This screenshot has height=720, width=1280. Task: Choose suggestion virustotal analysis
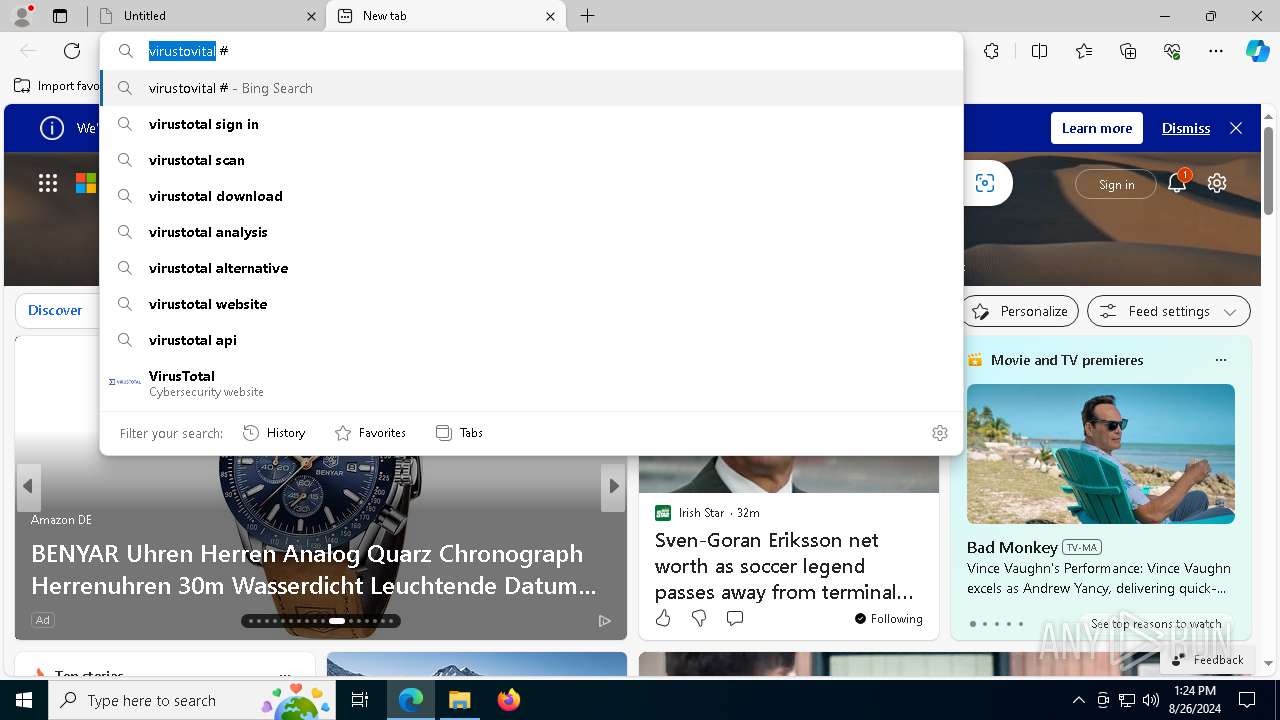click(531, 232)
